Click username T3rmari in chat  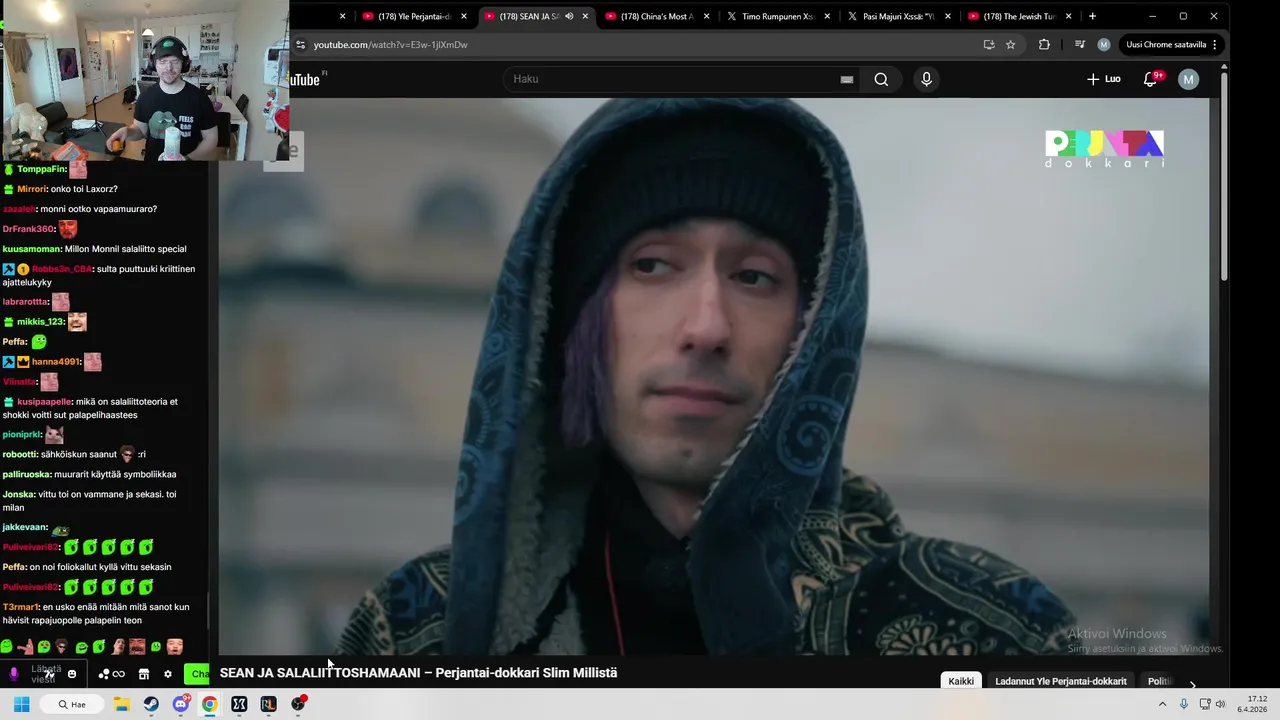click(x=20, y=607)
